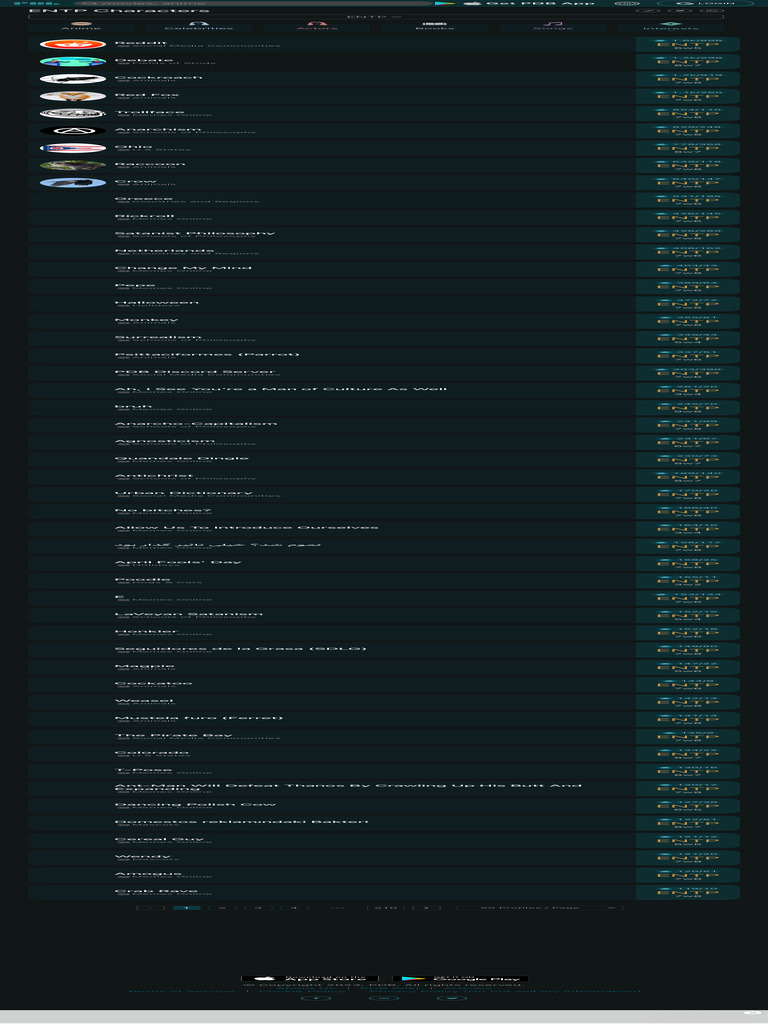Switch to the Books tab
The width and height of the screenshot is (768, 1024).
(x=435, y=26)
